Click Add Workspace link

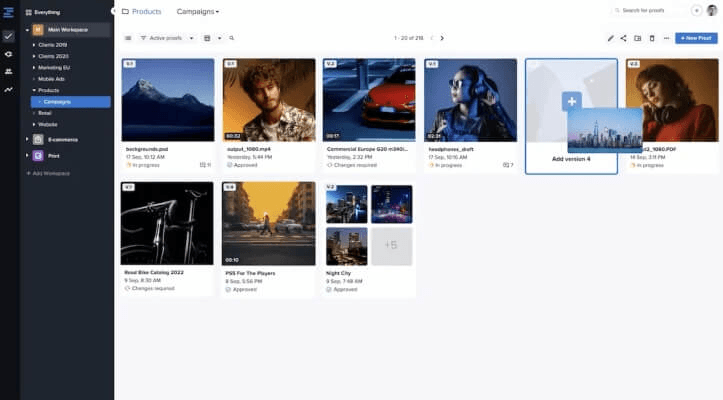[48, 173]
